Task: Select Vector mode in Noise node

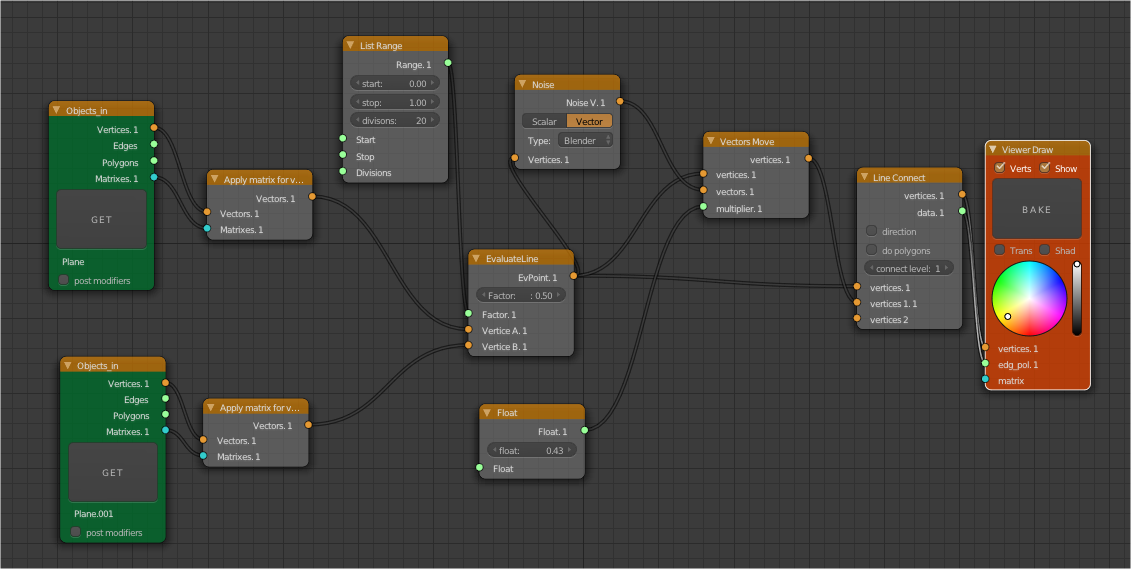Action: [589, 121]
